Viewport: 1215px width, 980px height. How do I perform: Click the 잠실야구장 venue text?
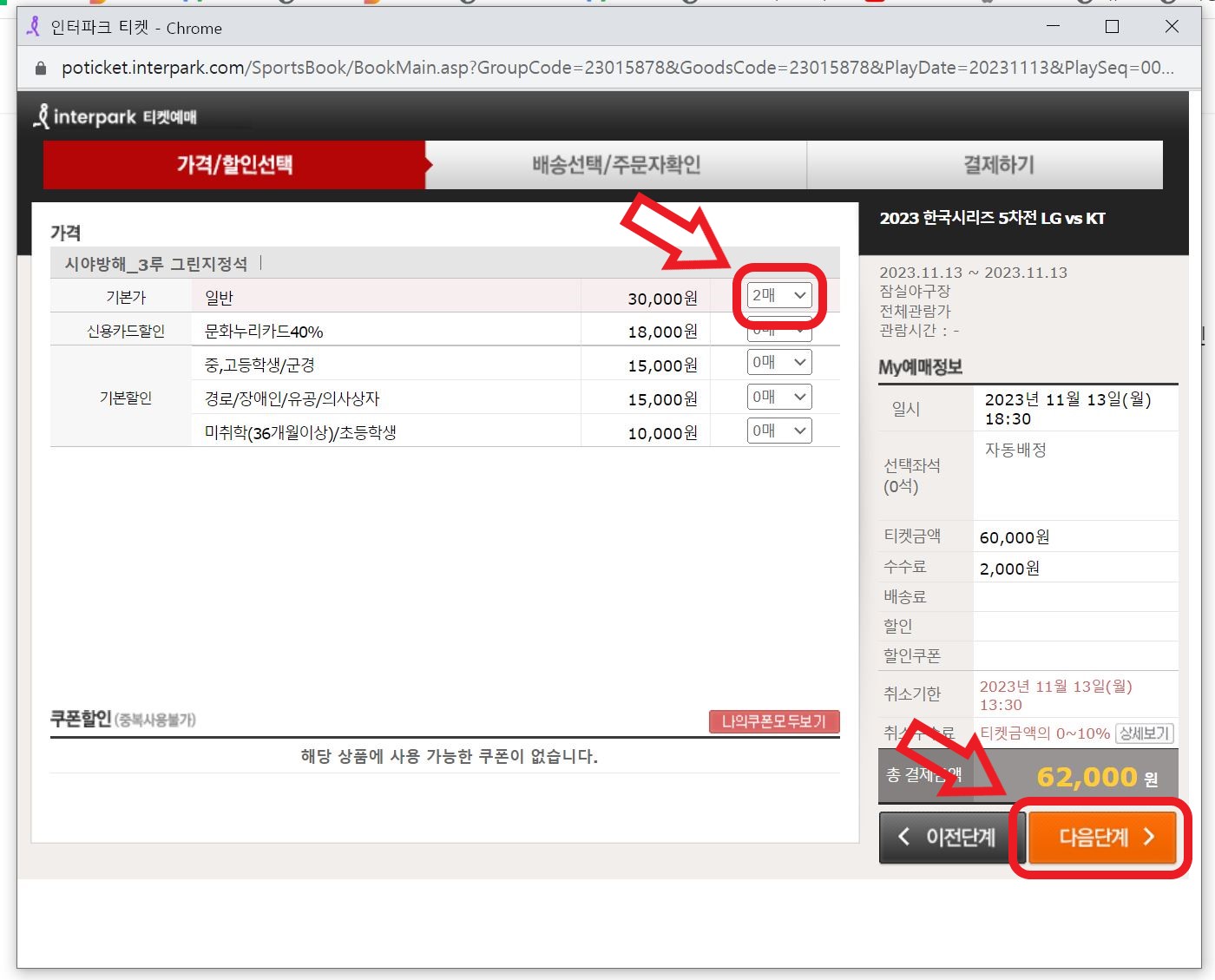coord(915,291)
